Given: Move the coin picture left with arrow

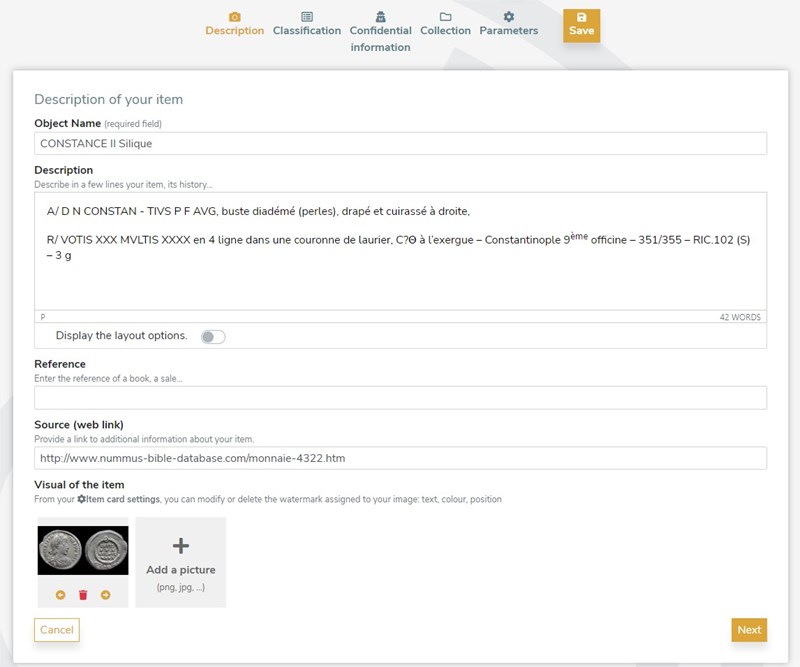Looking at the screenshot, I should click(x=60, y=595).
